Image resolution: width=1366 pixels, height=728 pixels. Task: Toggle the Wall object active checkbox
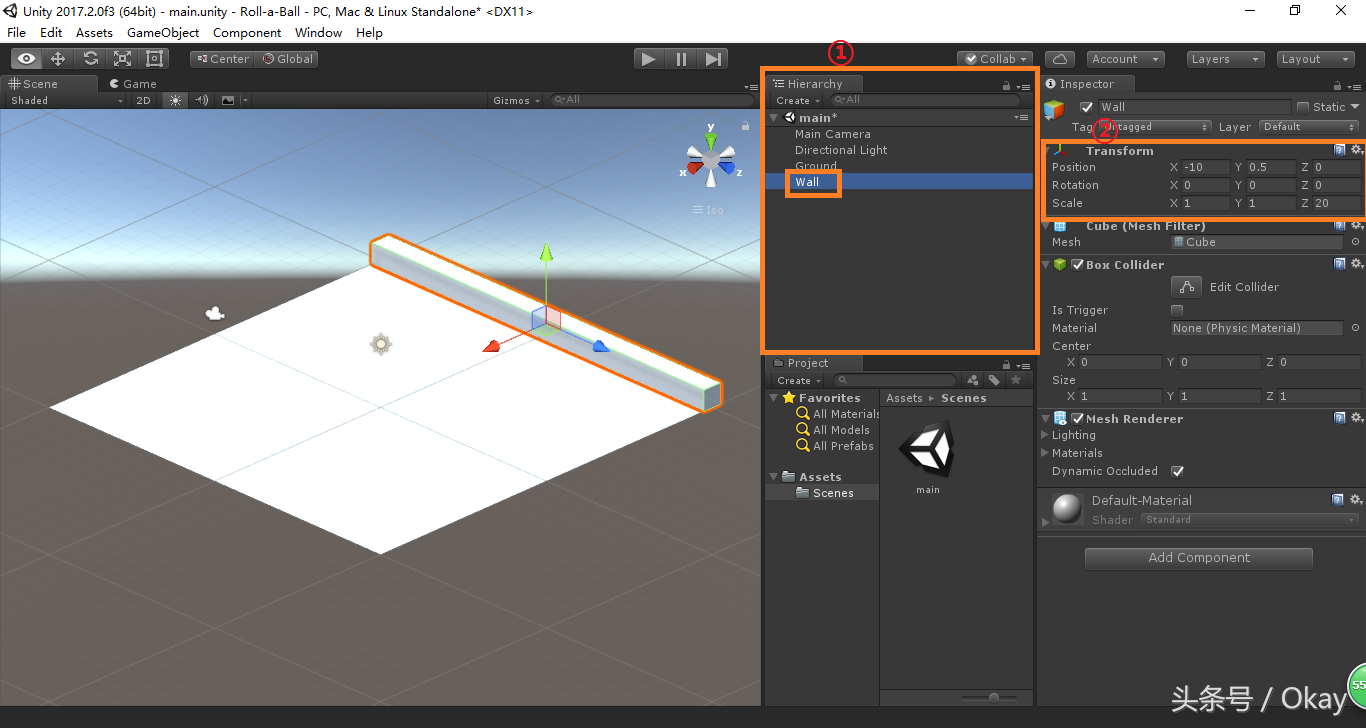tap(1087, 107)
